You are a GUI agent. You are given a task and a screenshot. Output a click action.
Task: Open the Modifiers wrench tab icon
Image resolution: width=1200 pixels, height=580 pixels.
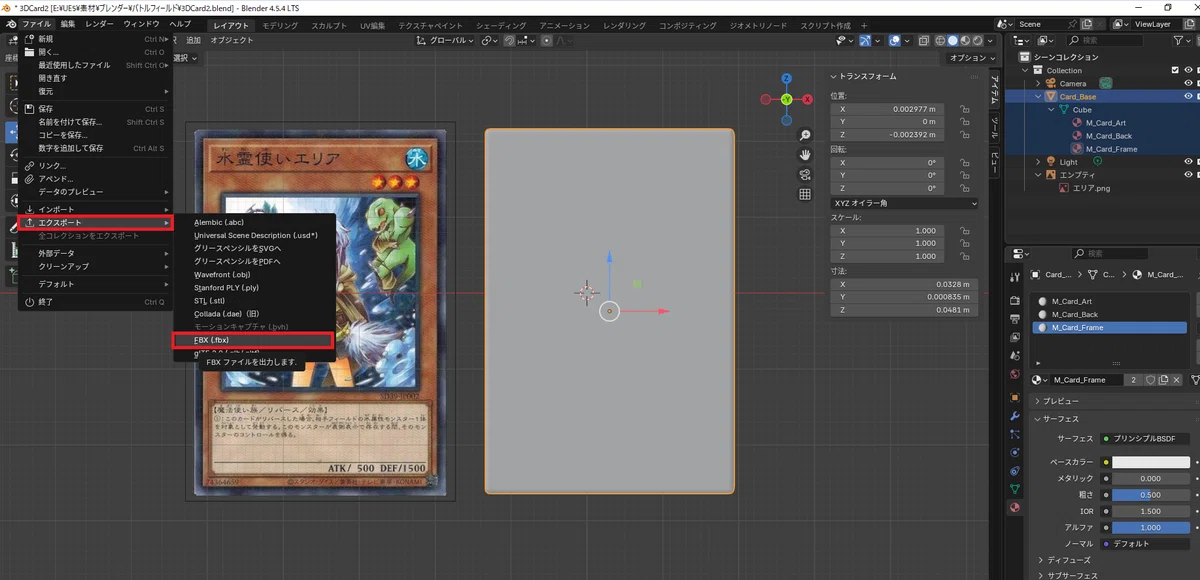click(1014, 415)
